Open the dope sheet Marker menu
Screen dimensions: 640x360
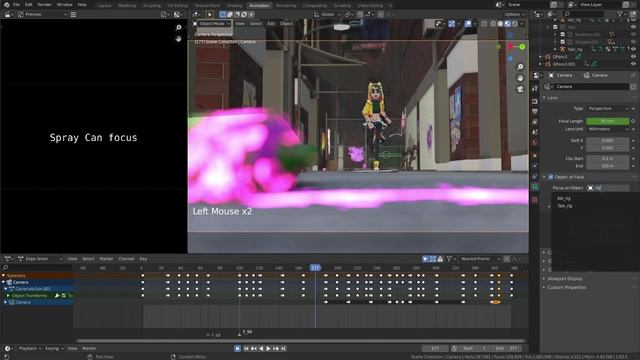106,259
